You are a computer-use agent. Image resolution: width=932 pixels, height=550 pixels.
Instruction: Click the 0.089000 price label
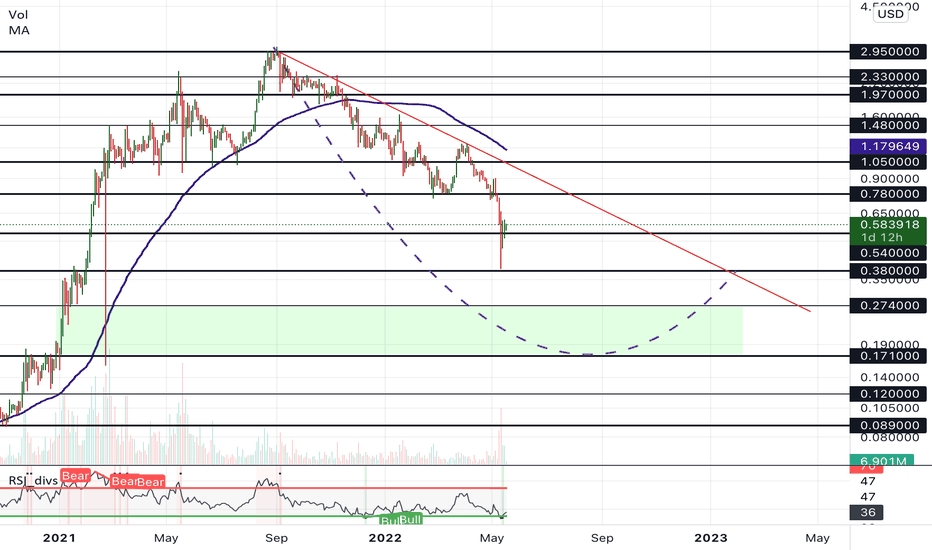tap(888, 426)
